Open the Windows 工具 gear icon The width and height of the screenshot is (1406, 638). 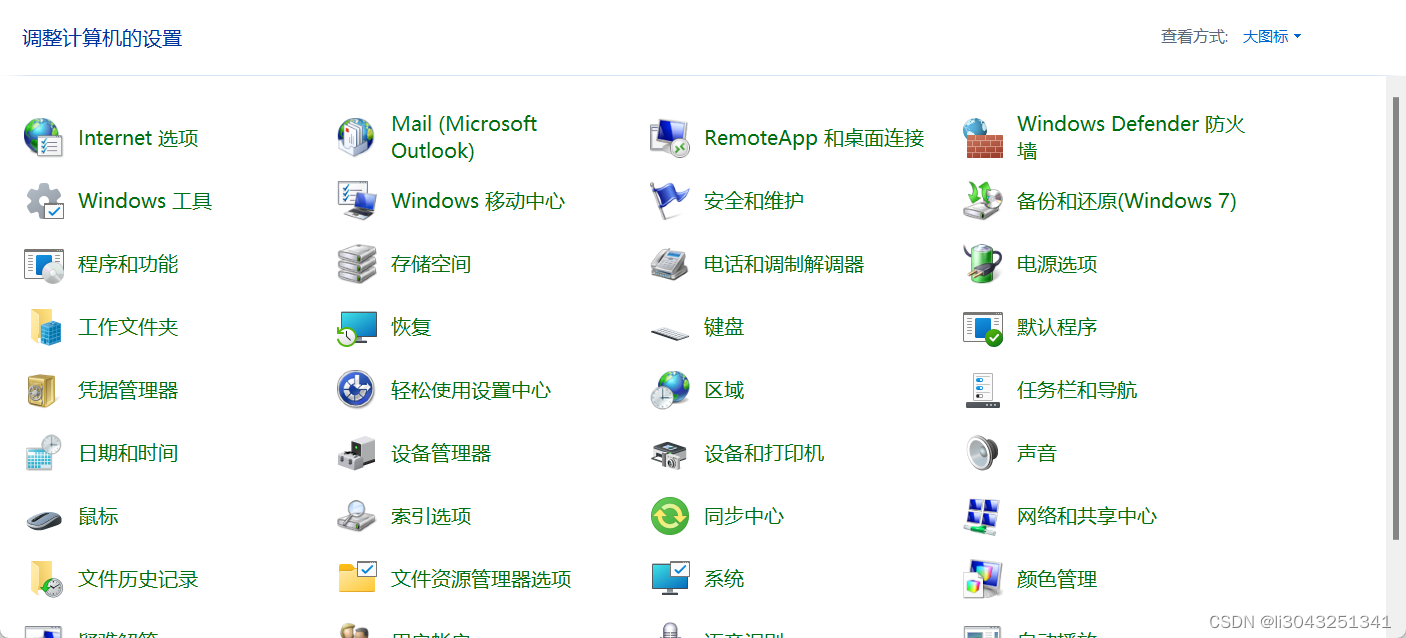coord(43,201)
